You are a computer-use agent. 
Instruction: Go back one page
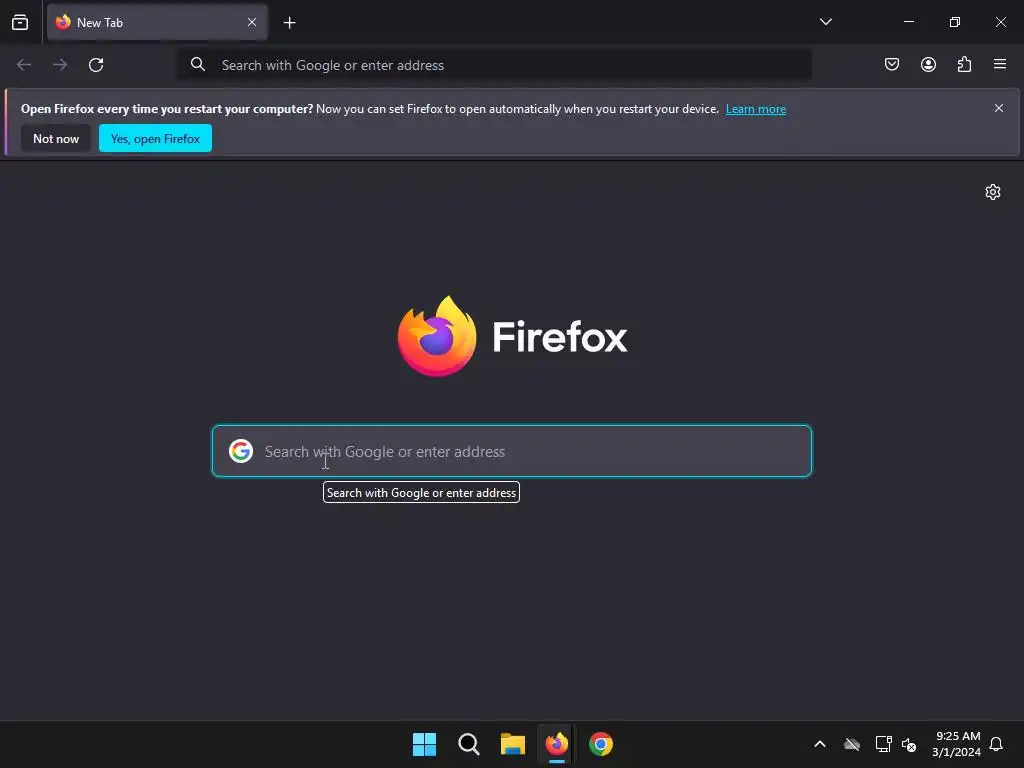pos(24,65)
